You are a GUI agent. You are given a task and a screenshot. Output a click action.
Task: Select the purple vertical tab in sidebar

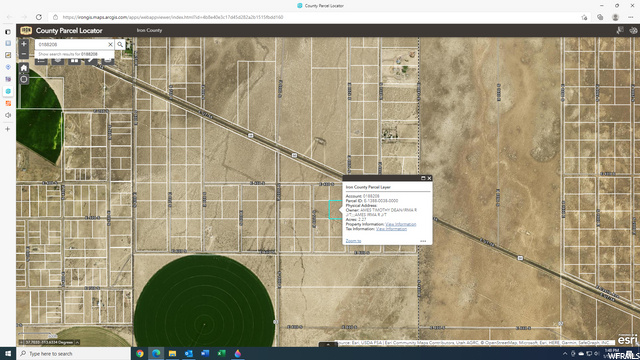(8, 79)
